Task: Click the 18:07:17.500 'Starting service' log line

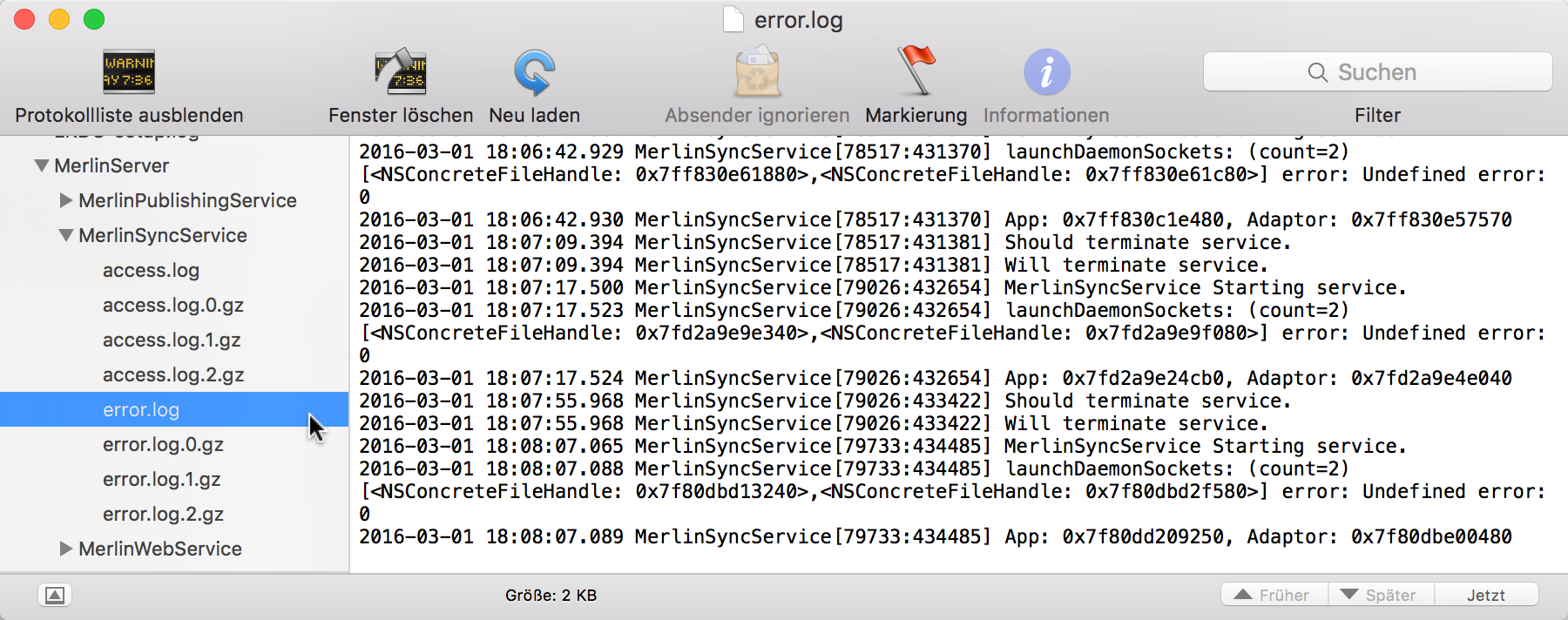Action: click(x=882, y=287)
